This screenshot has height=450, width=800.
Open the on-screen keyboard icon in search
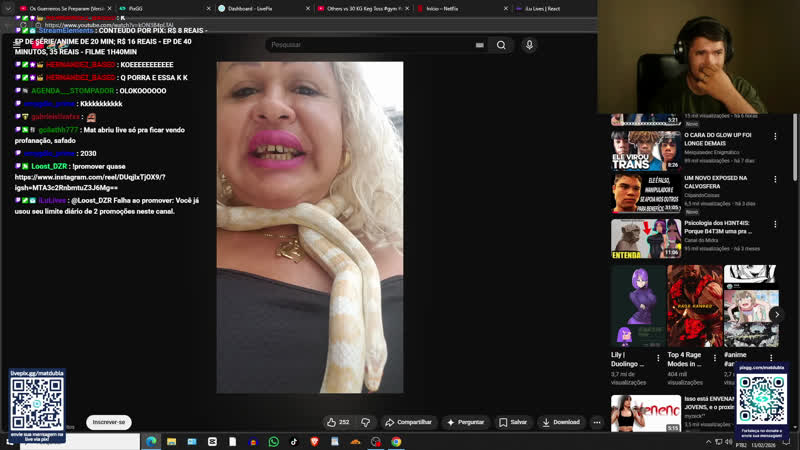[x=480, y=45]
